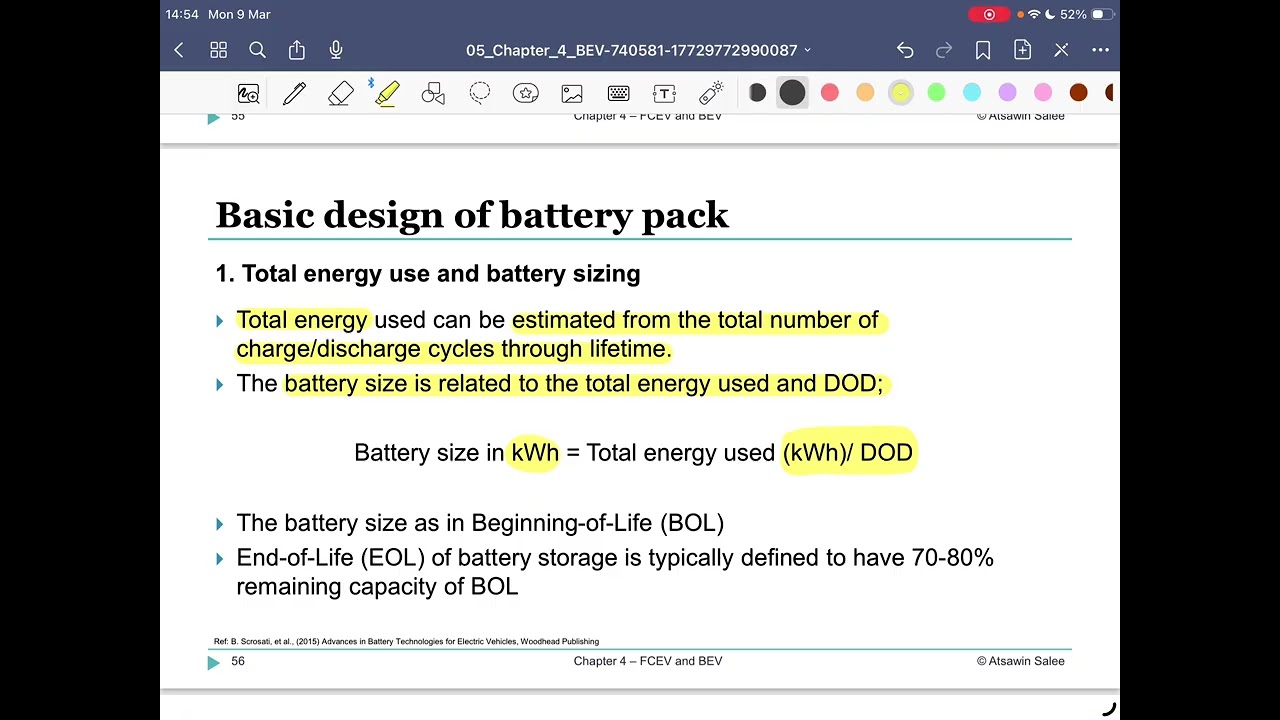Pick the purple color swatch
This screenshot has height=720, width=1280.
[1007, 93]
